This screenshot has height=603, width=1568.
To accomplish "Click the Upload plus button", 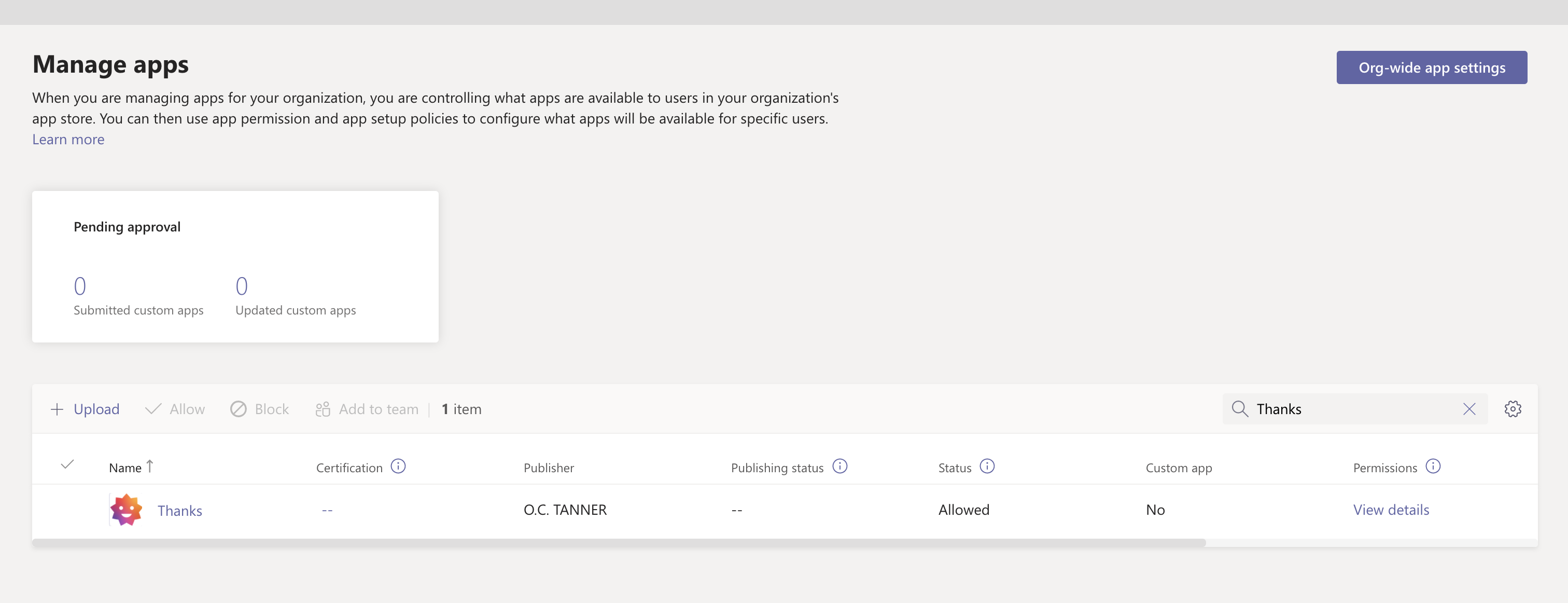I will coord(85,409).
